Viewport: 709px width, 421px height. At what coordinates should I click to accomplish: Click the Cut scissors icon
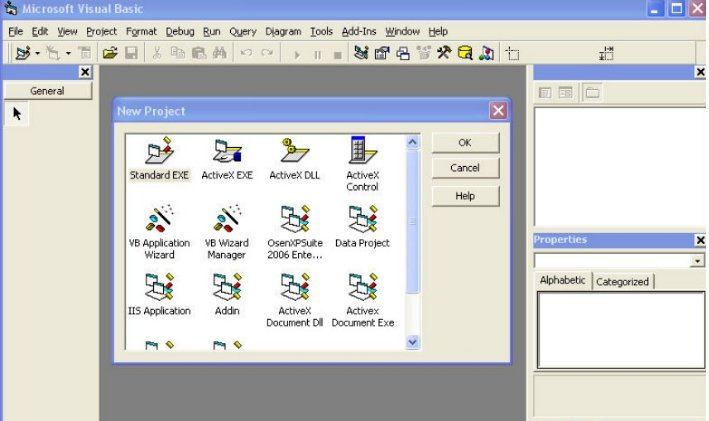pos(156,53)
